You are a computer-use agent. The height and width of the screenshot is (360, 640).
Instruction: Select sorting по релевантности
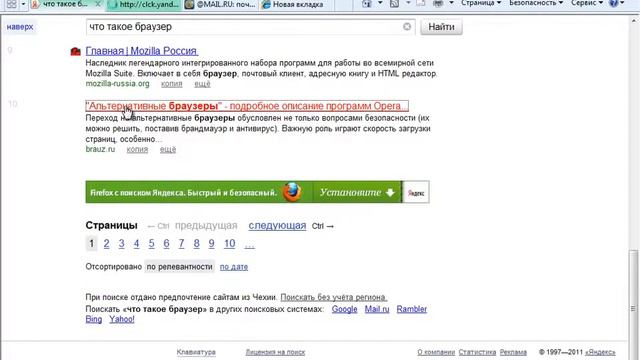(x=180, y=267)
